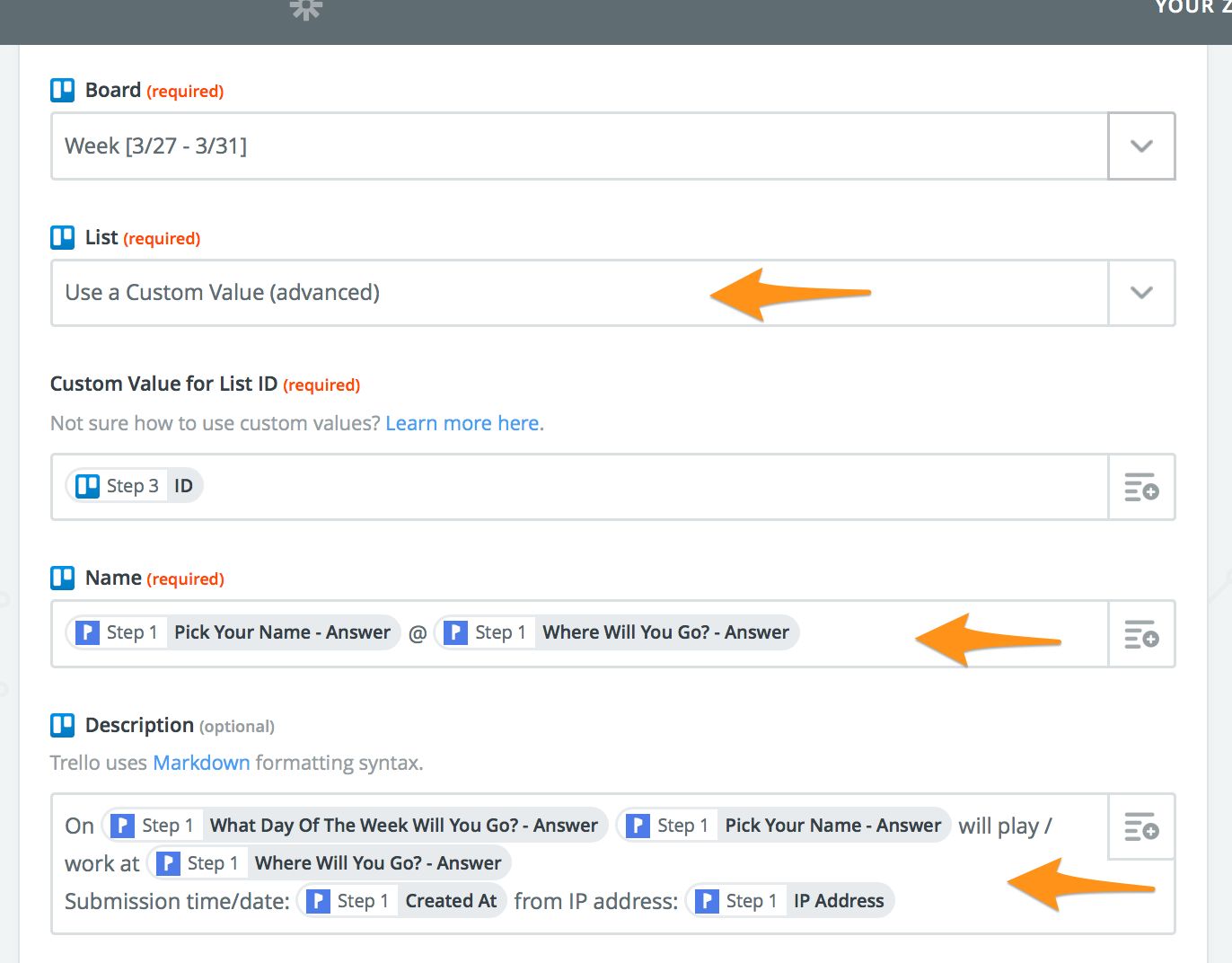
Task: Click the @ symbol in the Name field
Action: pyautogui.click(x=418, y=633)
